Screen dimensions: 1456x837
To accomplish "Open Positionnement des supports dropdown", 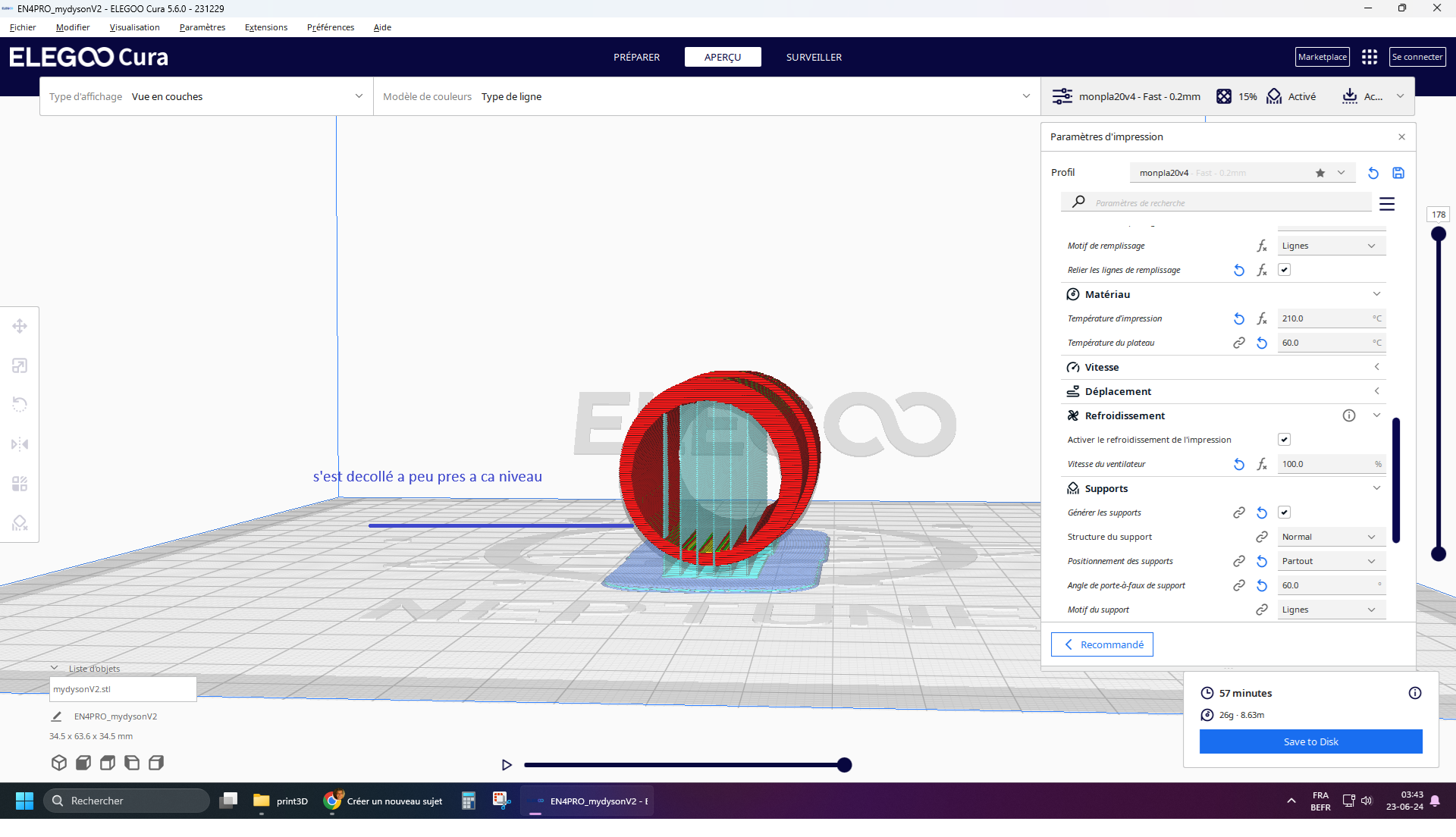I will (x=1331, y=561).
